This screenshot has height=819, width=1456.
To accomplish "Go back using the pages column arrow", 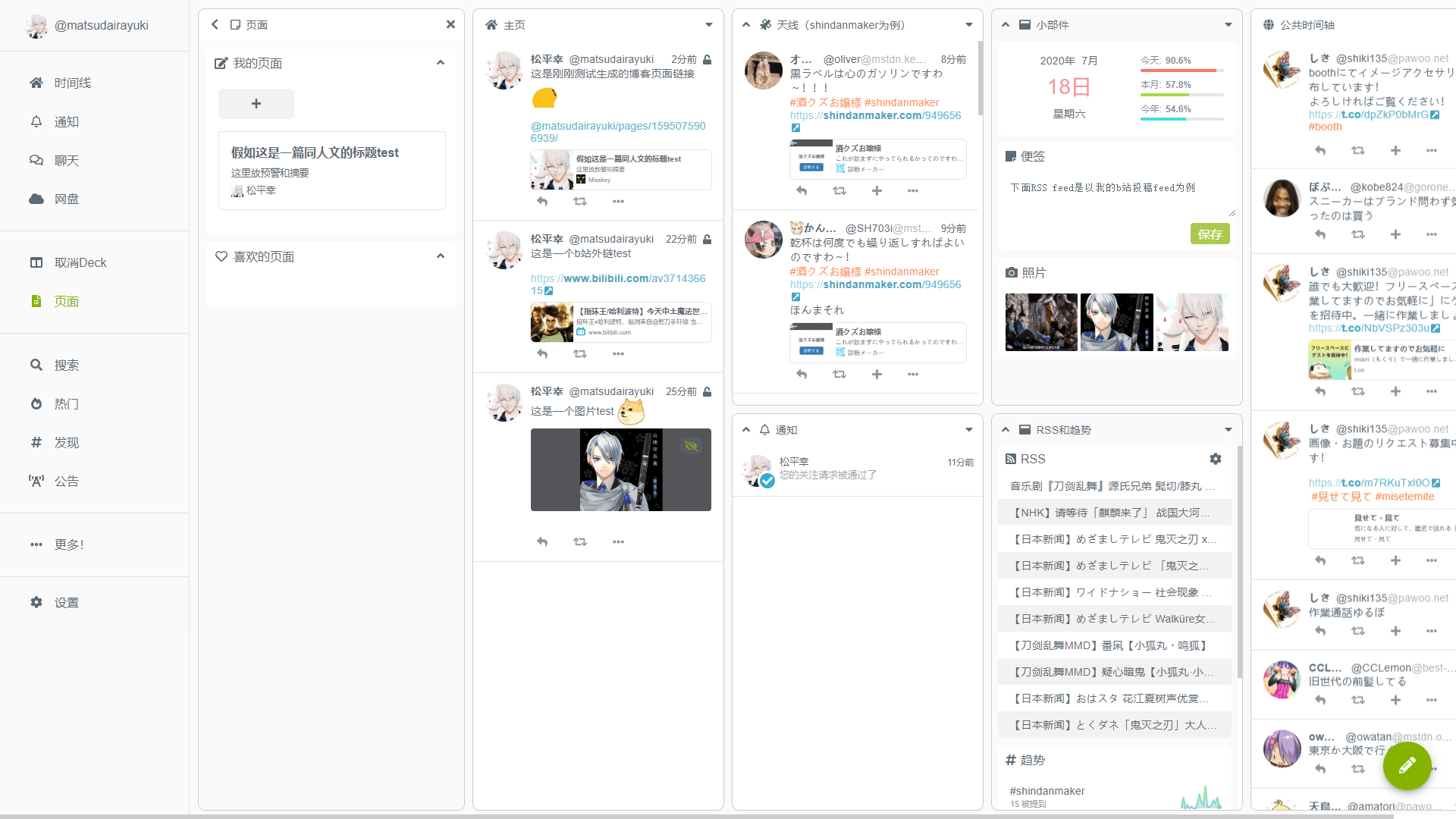I will tap(215, 25).
